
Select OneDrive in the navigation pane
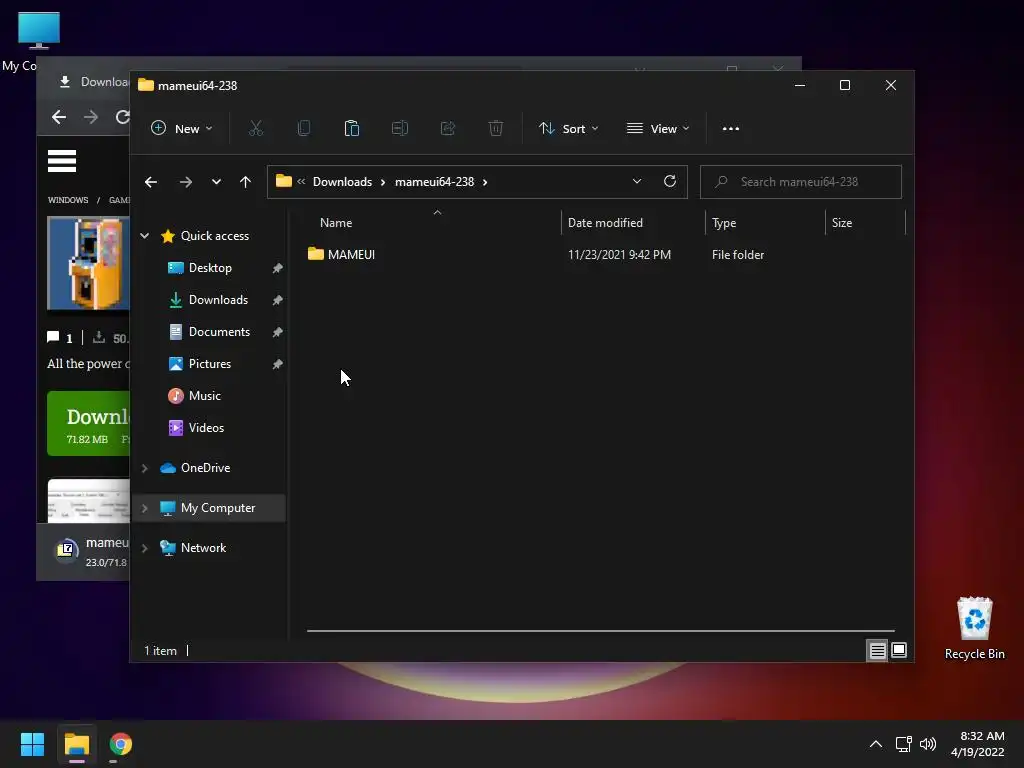pos(205,468)
